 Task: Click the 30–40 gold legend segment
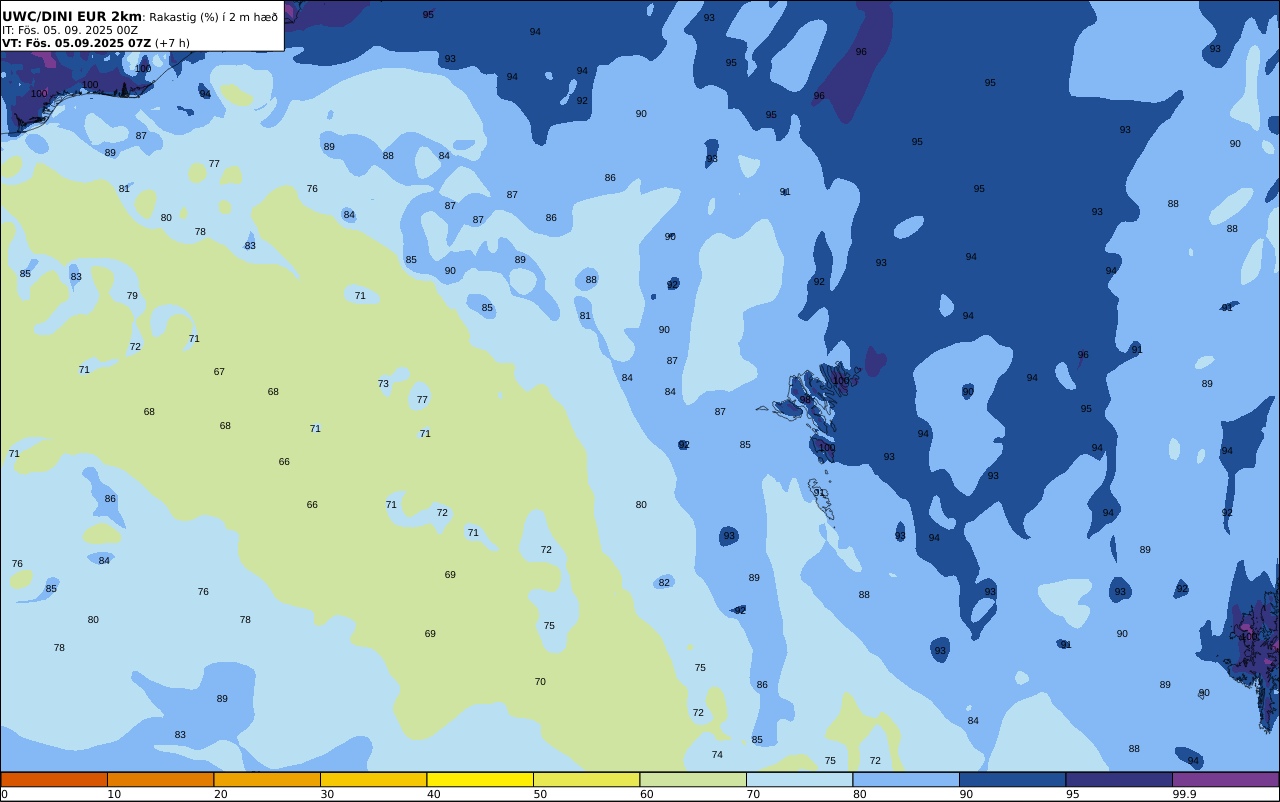373,779
